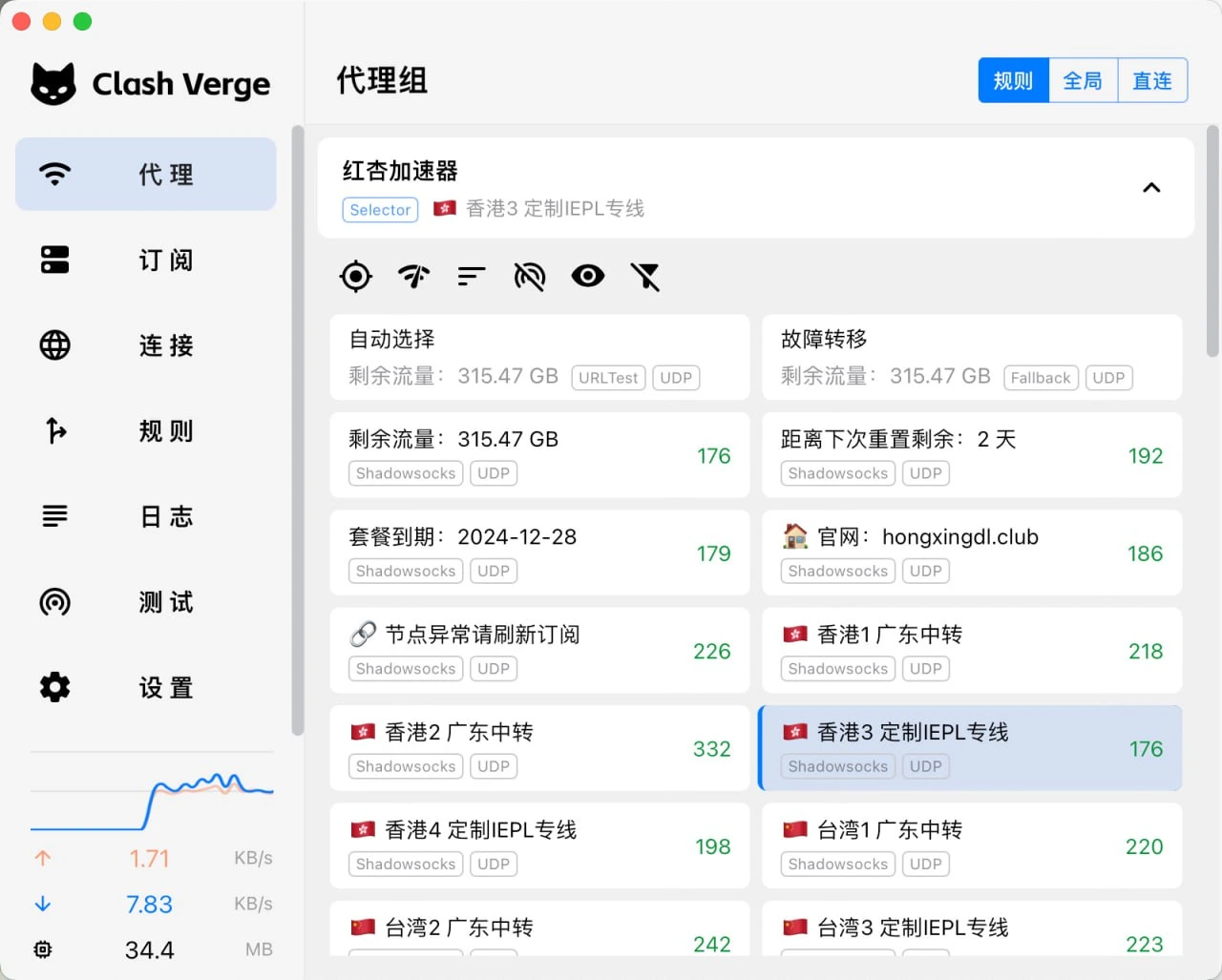Toggle the proxy filter icon
This screenshot has width=1222, height=980.
coord(645,277)
